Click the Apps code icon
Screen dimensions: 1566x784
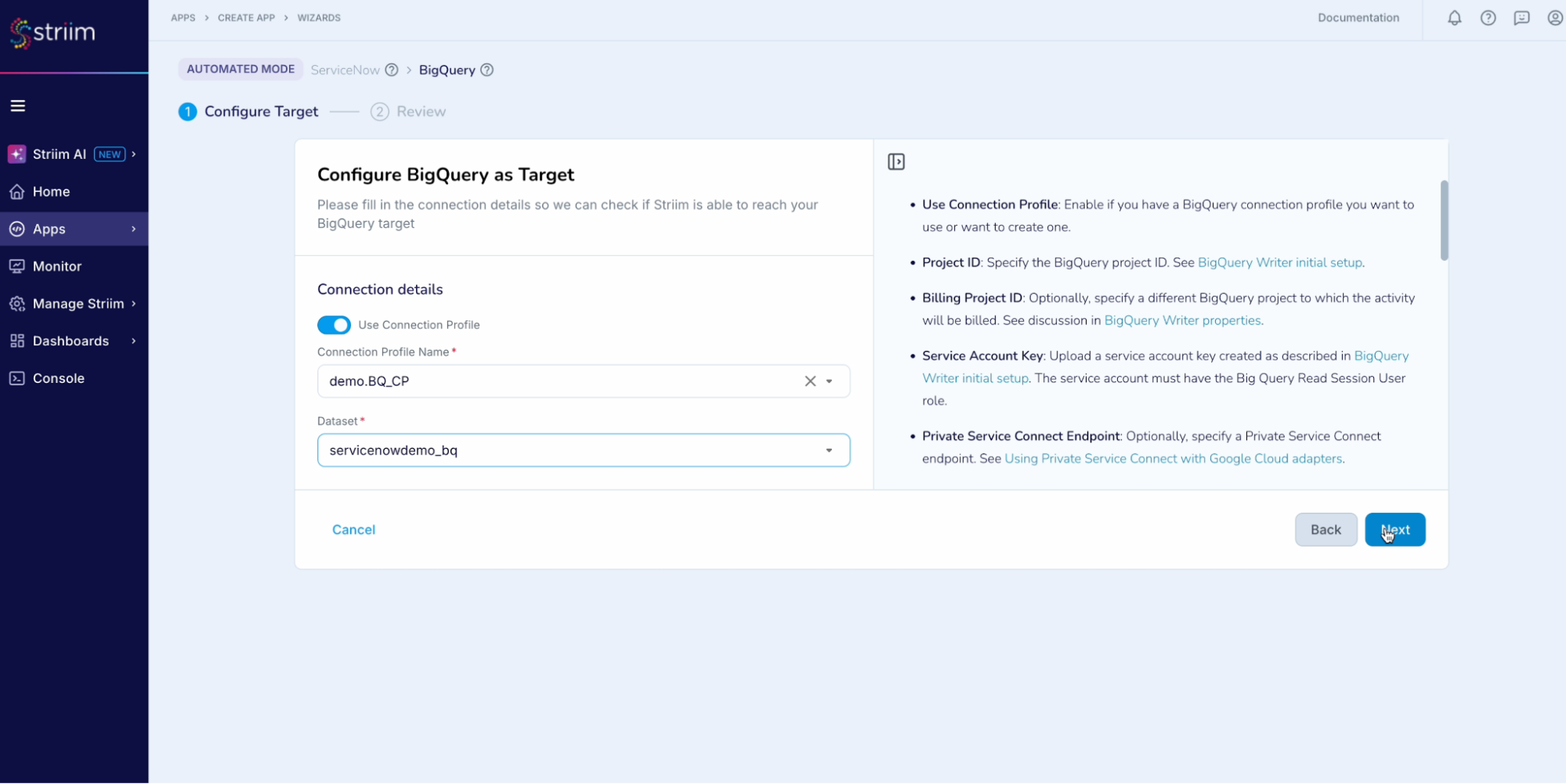16,229
